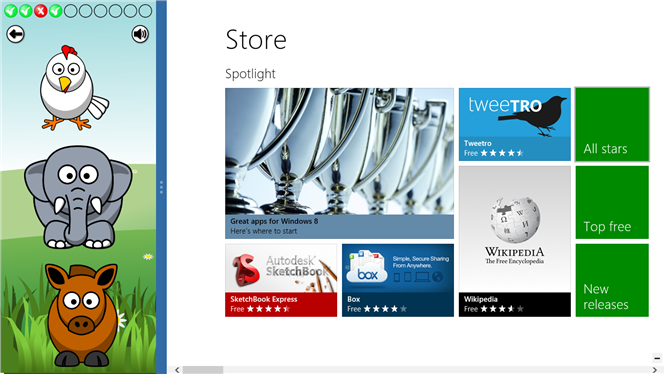Open the Box app tile
This screenshot has width=665, height=374.
pos(398,280)
